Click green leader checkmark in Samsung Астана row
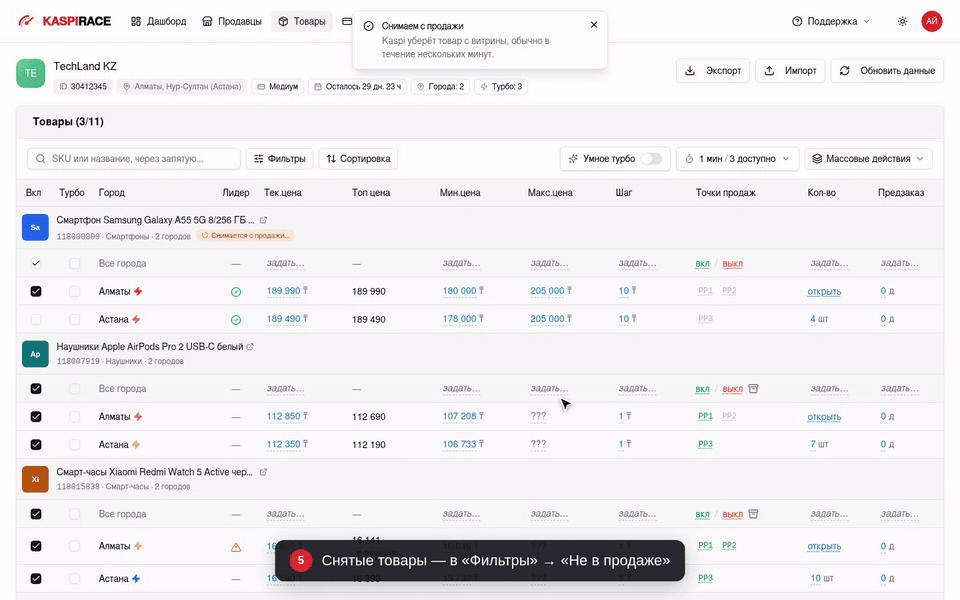This screenshot has width=960, height=600. [236, 320]
